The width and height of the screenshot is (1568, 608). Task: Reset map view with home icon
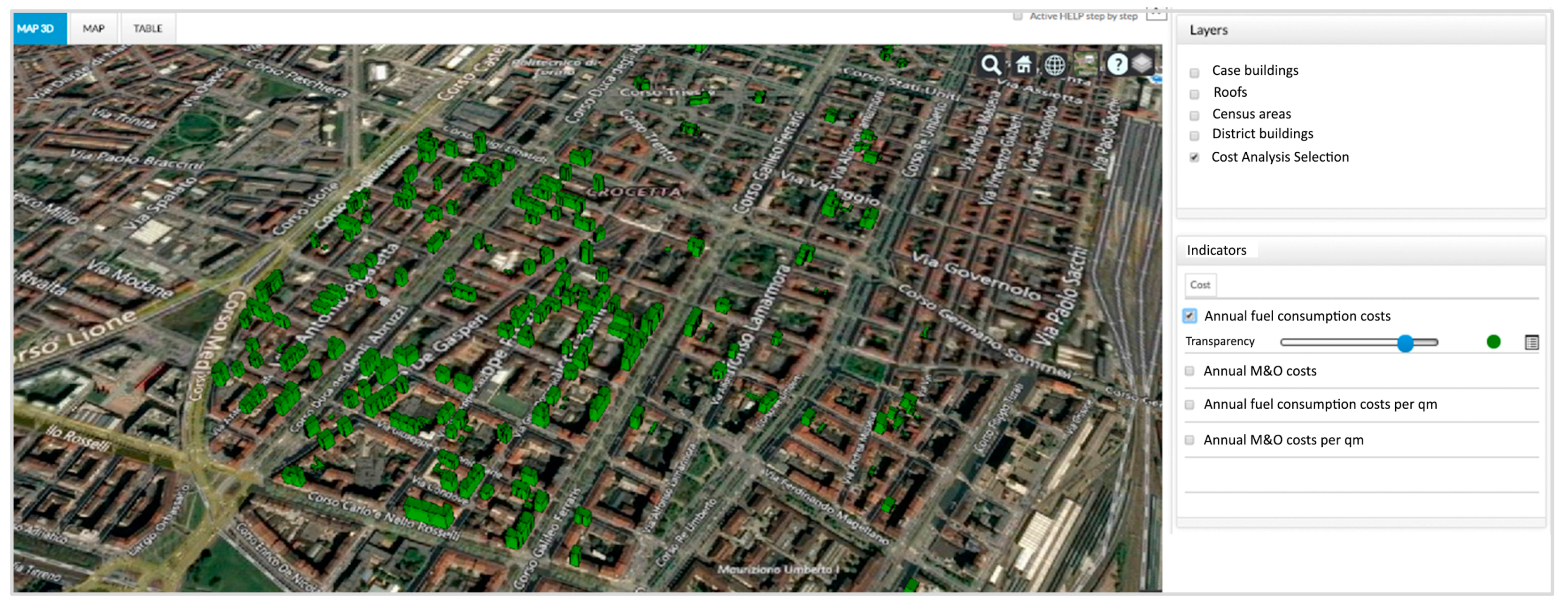coord(1024,64)
